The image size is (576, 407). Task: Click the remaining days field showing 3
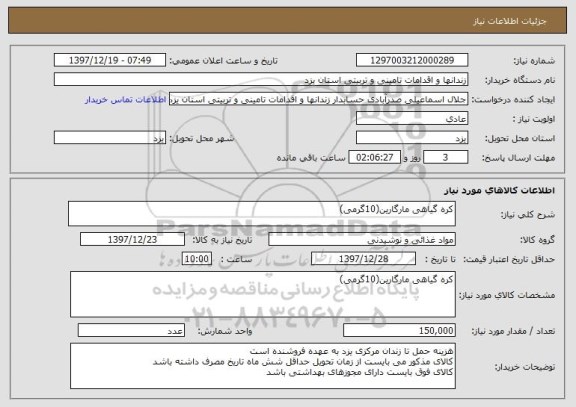click(445, 157)
